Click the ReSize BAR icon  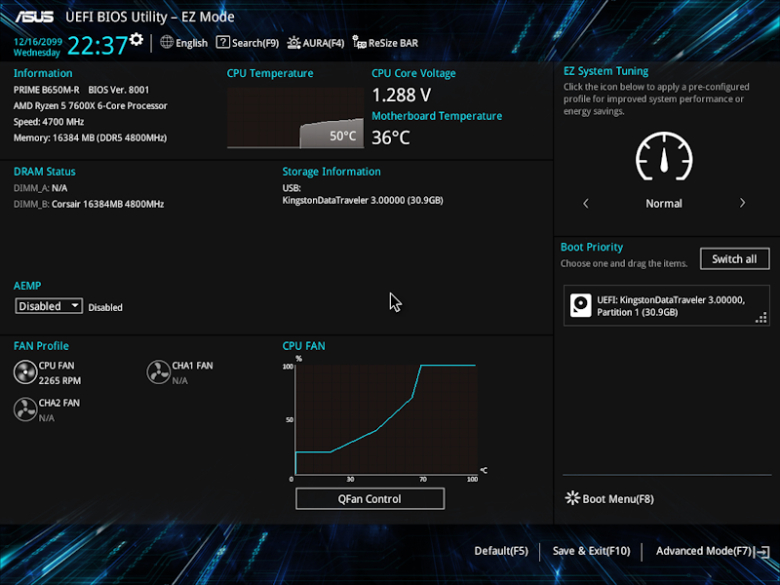pyautogui.click(x=360, y=43)
